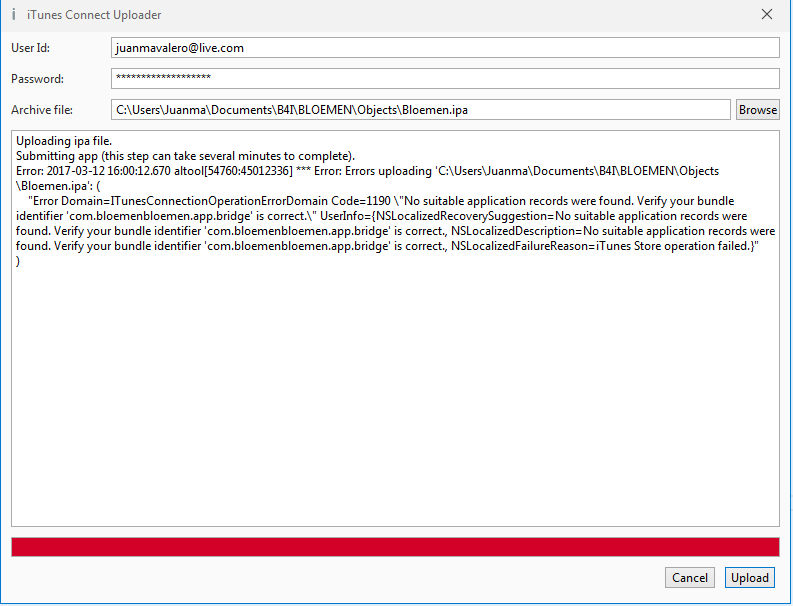Click the 'Archive file:' label

point(42,110)
